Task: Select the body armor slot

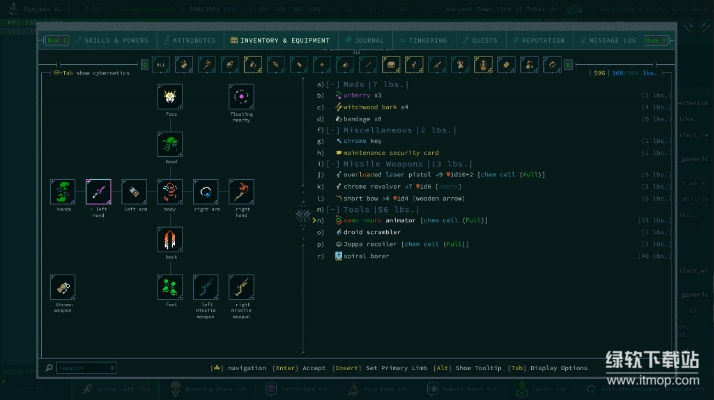Action: pyautogui.click(x=170, y=191)
